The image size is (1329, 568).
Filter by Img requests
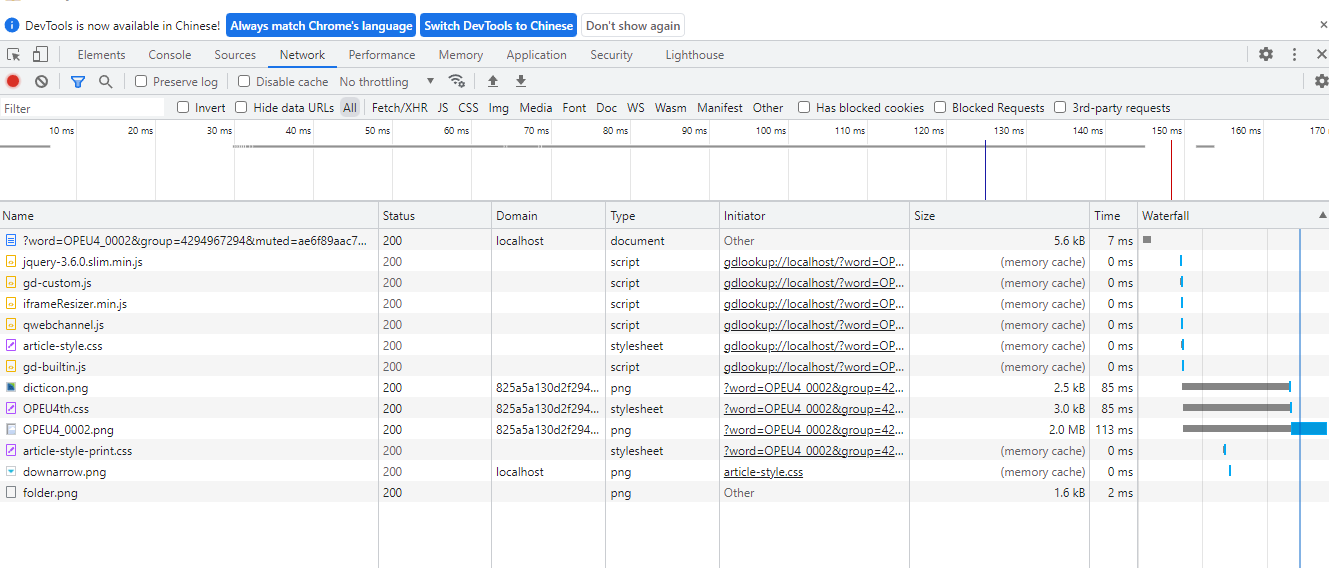[x=498, y=107]
